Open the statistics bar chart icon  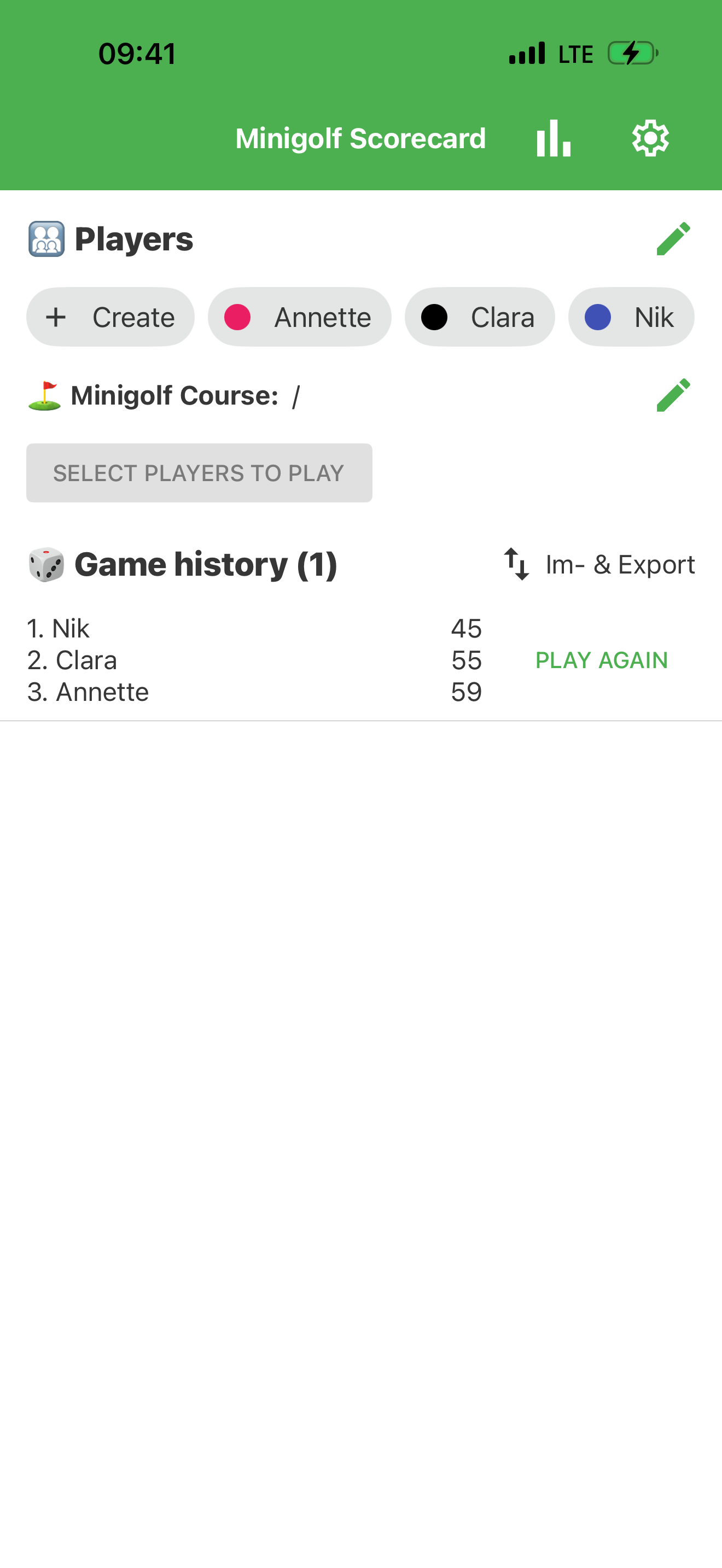(554, 138)
